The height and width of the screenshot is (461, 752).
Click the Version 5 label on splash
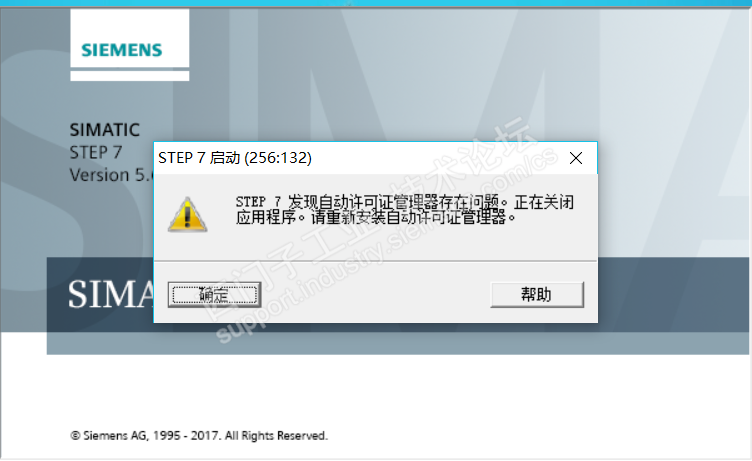point(111,175)
